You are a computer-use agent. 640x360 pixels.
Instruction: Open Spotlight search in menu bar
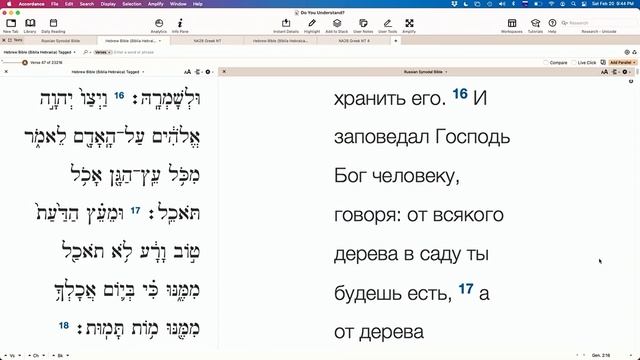[x=573, y=4]
